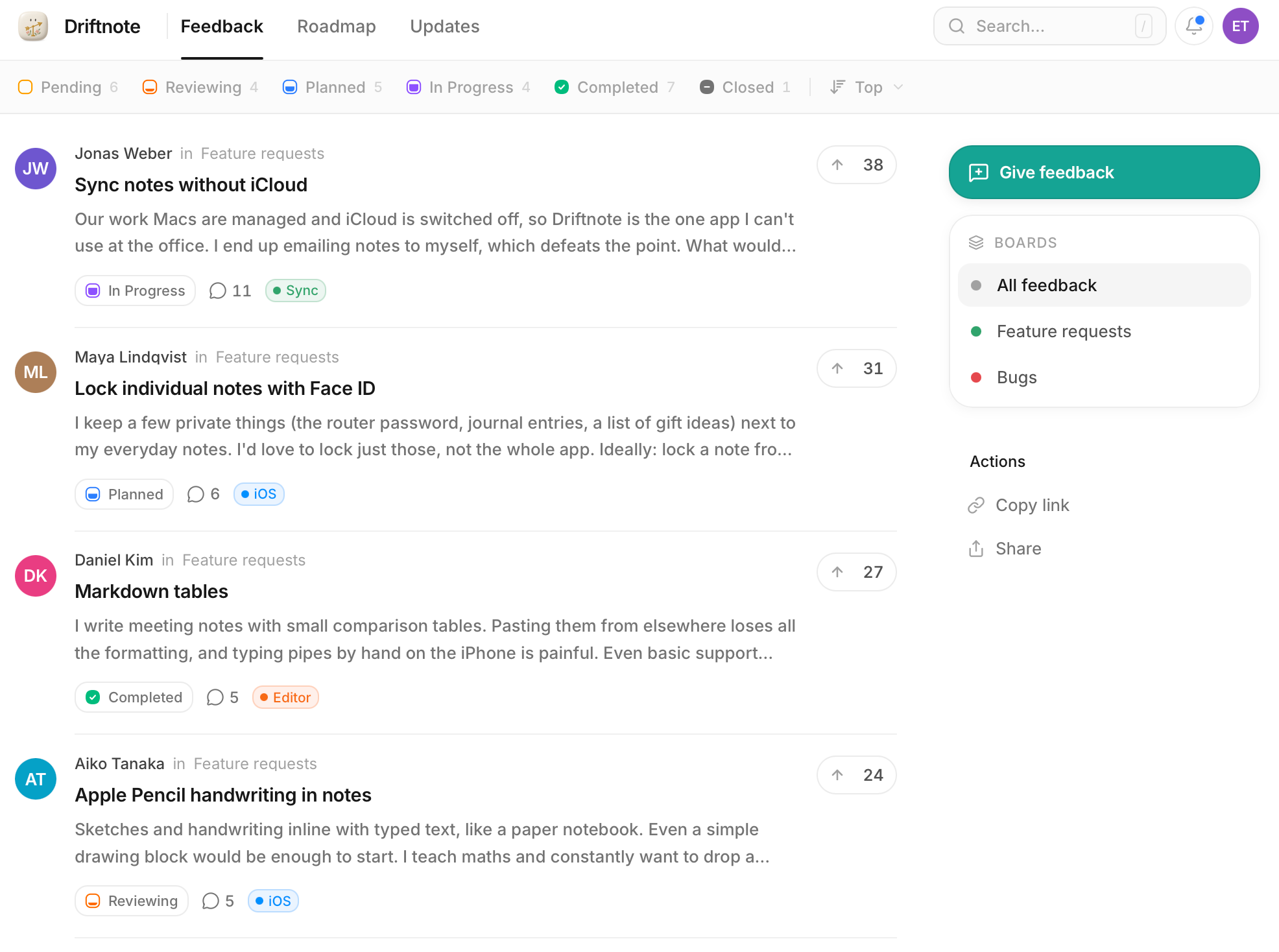The image size is (1279, 952).
Task: Click the Give feedback button
Action: 1104,173
